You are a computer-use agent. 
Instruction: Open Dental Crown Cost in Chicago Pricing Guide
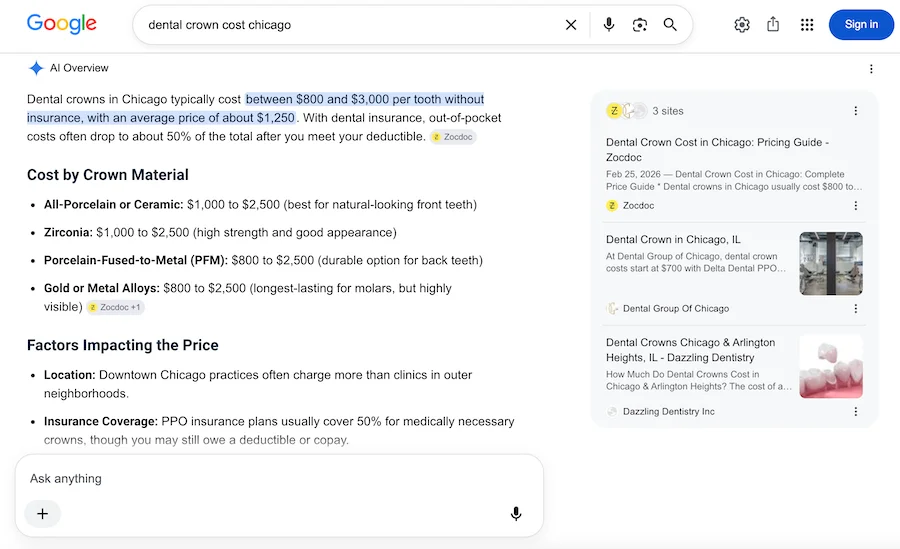(x=717, y=149)
